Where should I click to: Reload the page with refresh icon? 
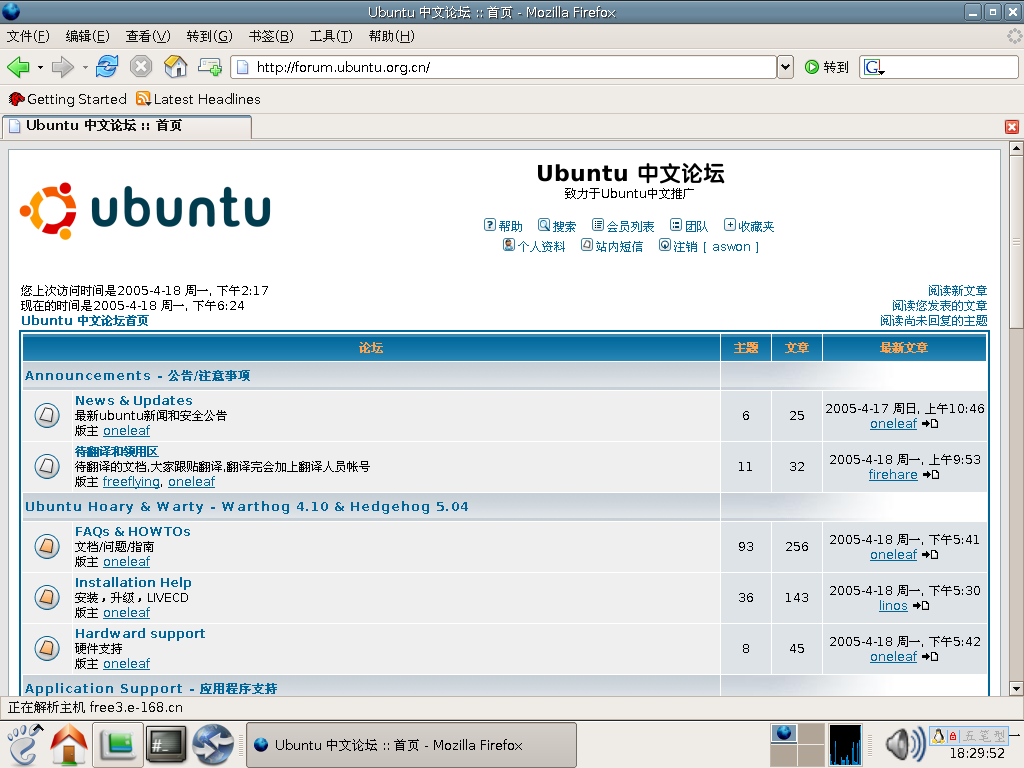[107, 67]
